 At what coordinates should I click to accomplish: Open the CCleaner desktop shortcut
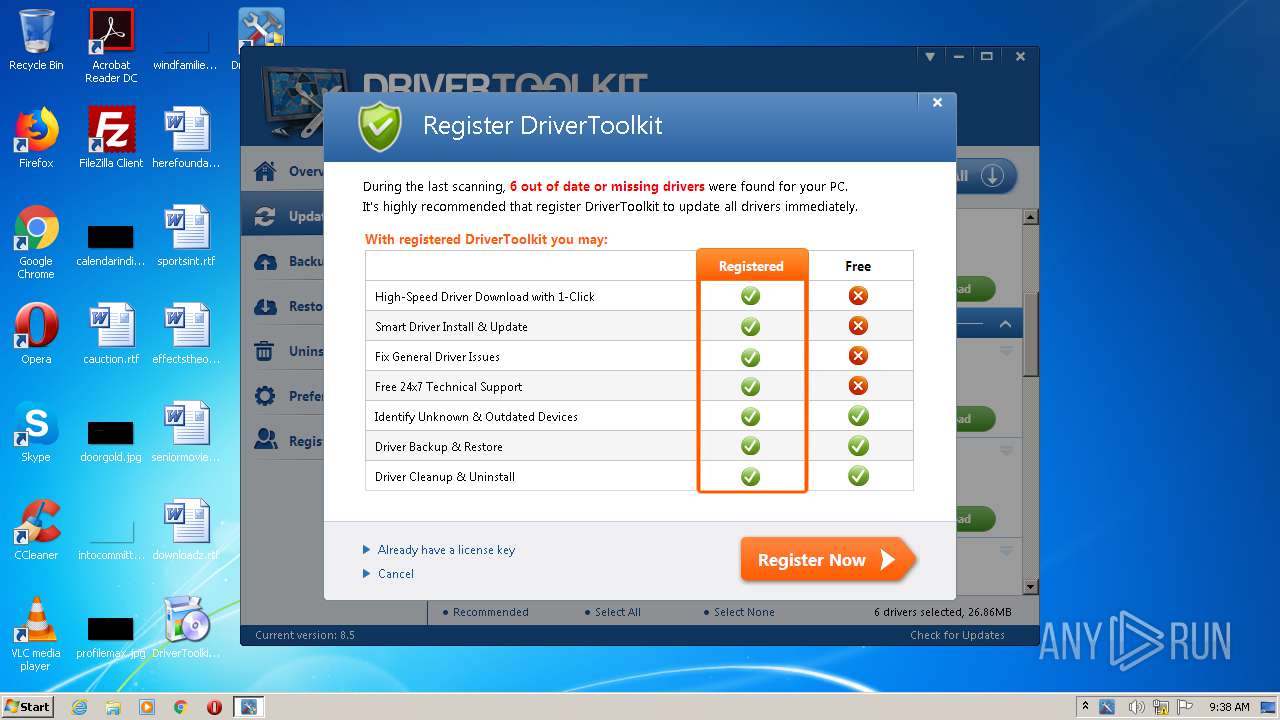pos(36,530)
